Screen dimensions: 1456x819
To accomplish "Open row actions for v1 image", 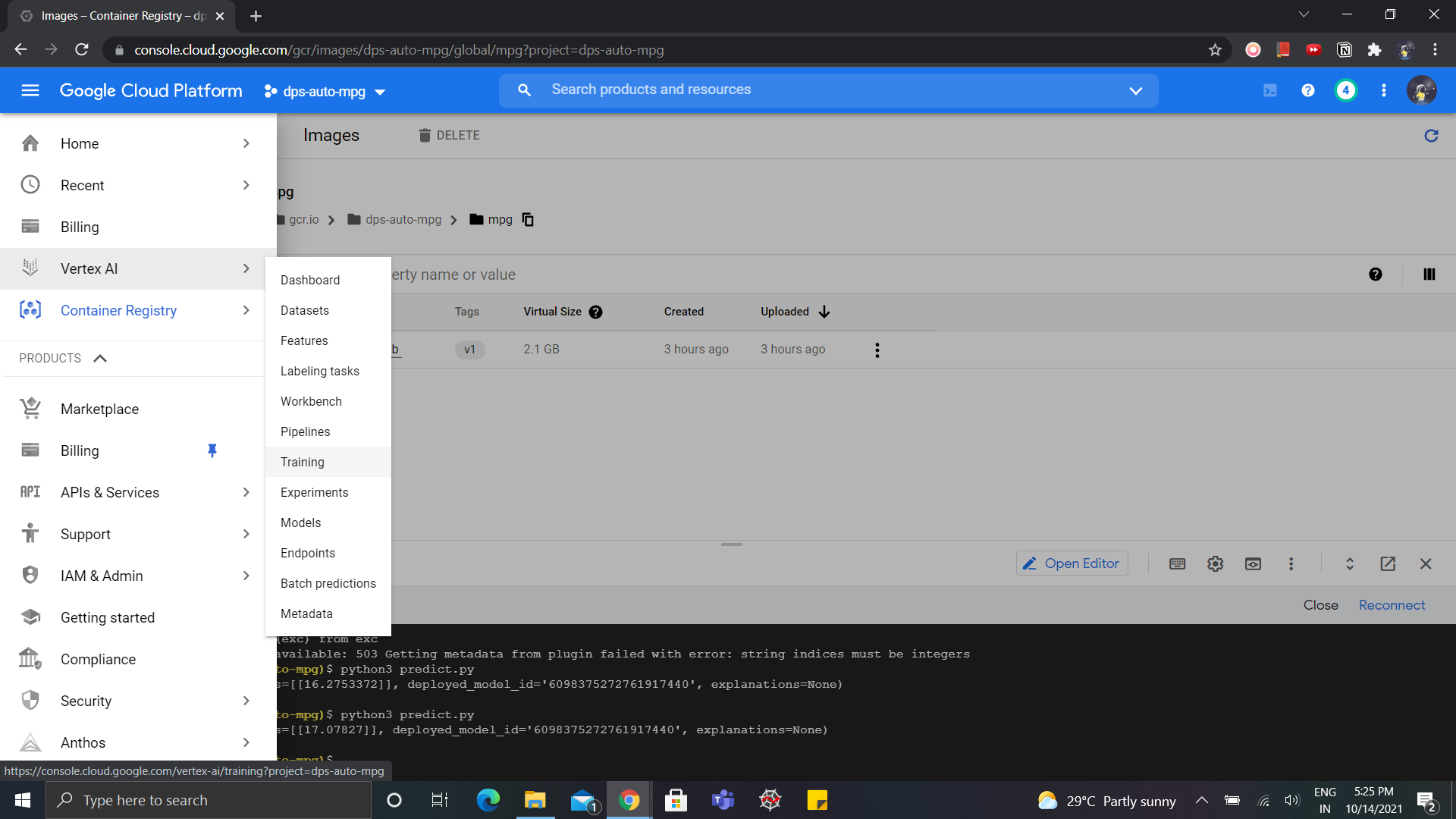I will click(877, 350).
